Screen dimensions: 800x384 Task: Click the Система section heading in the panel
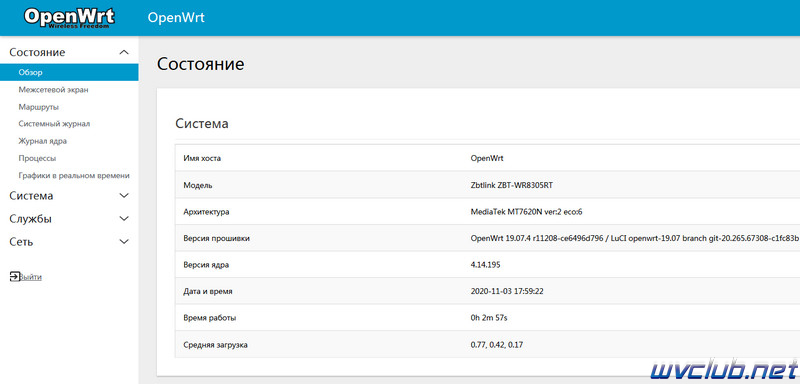click(202, 123)
